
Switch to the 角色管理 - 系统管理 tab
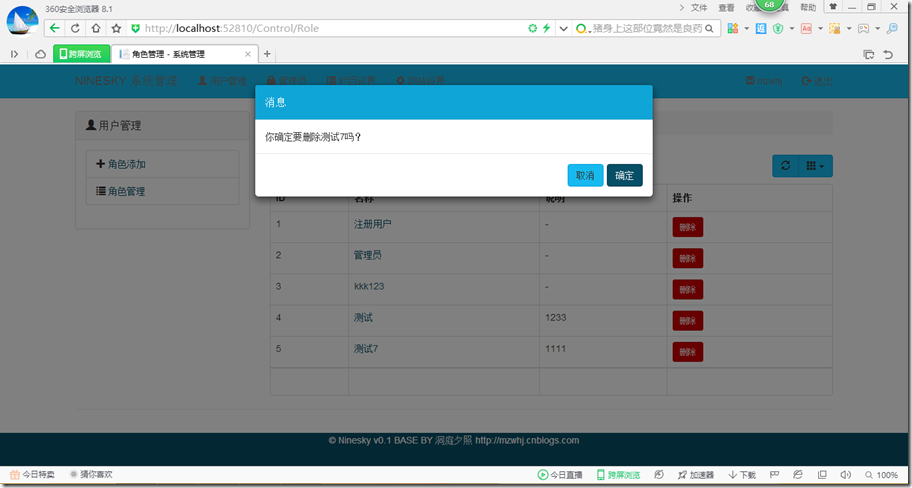(178, 54)
